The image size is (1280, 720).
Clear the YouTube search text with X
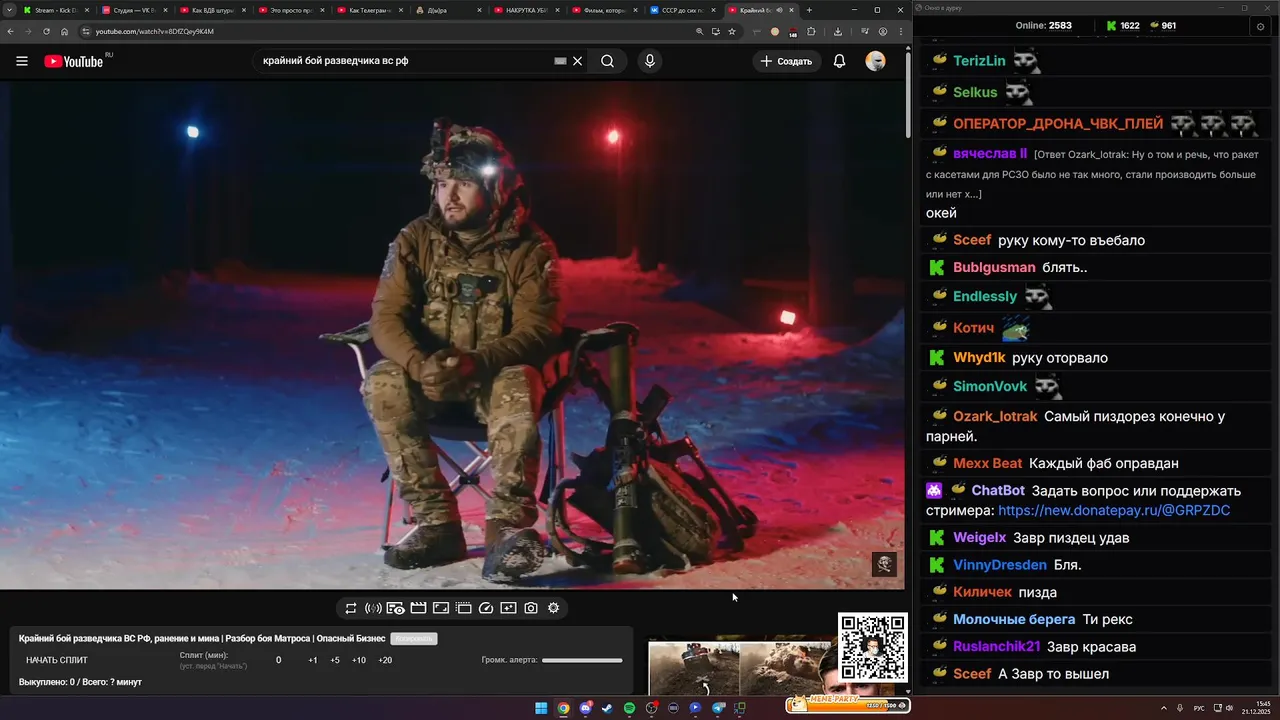pyautogui.click(x=577, y=61)
